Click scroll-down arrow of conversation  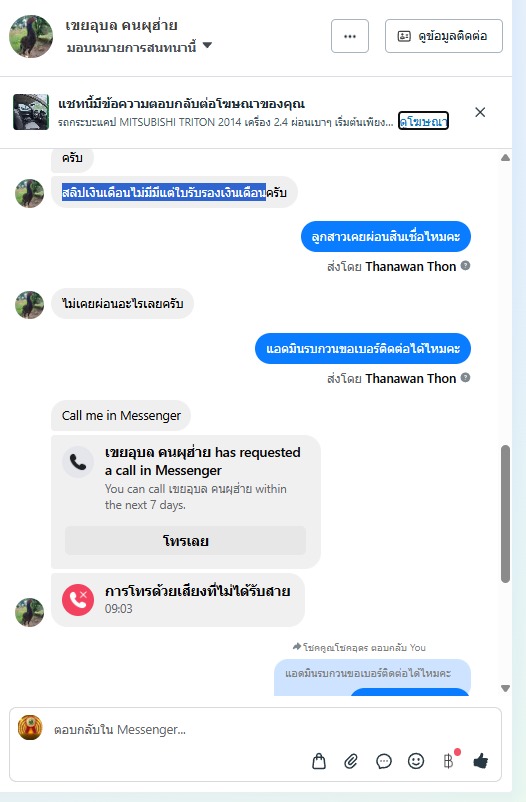pyautogui.click(x=506, y=688)
